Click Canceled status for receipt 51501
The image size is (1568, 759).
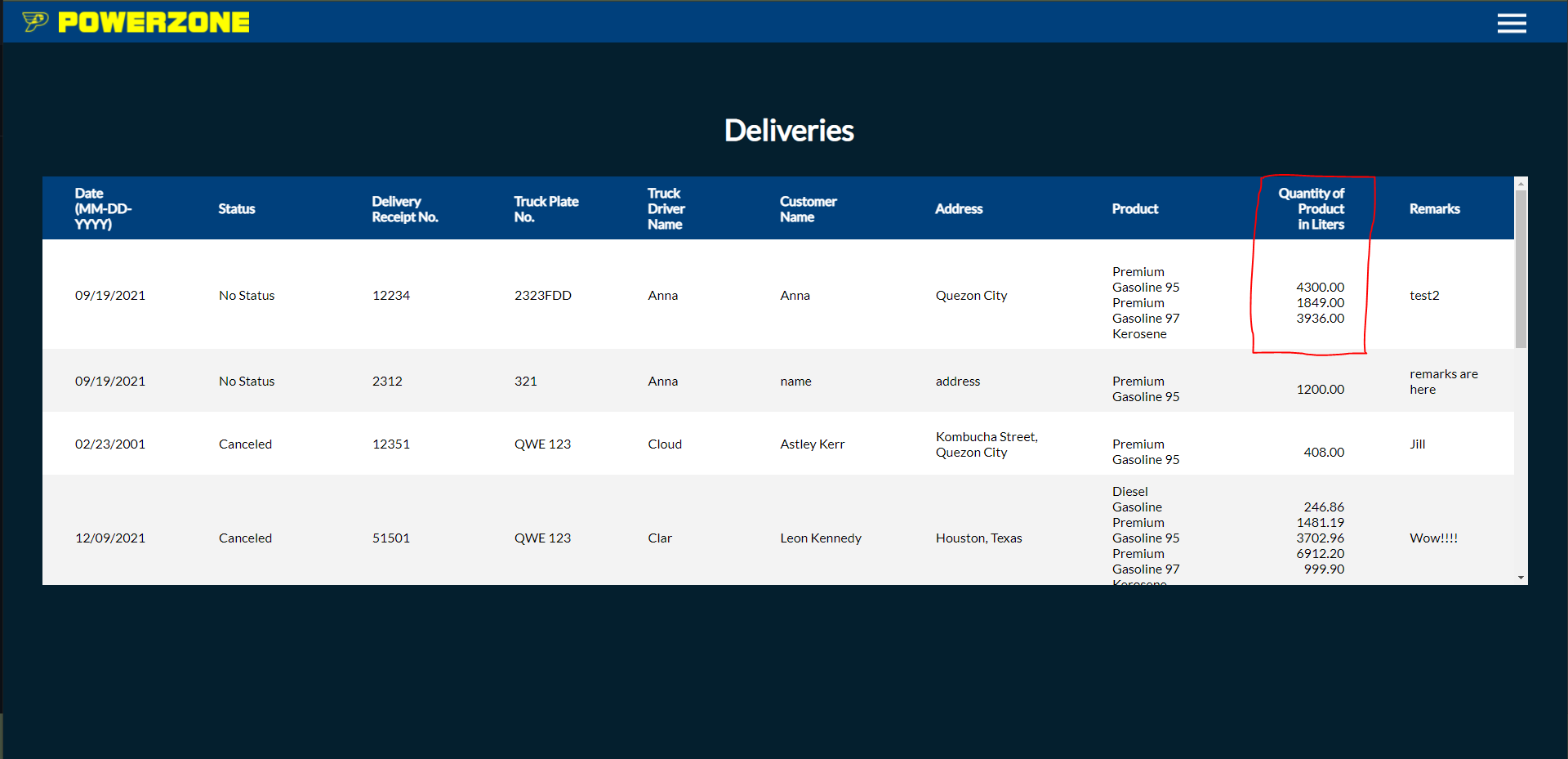coord(245,538)
